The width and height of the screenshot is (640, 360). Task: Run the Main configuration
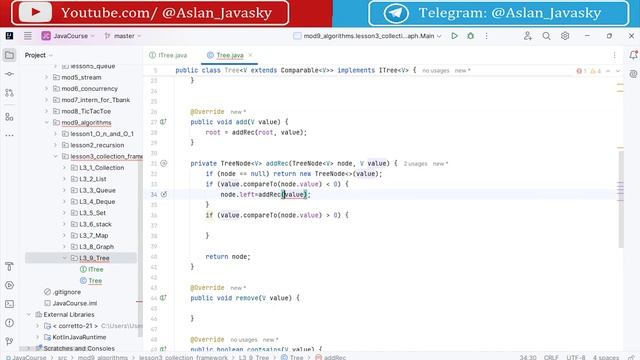(x=454, y=36)
